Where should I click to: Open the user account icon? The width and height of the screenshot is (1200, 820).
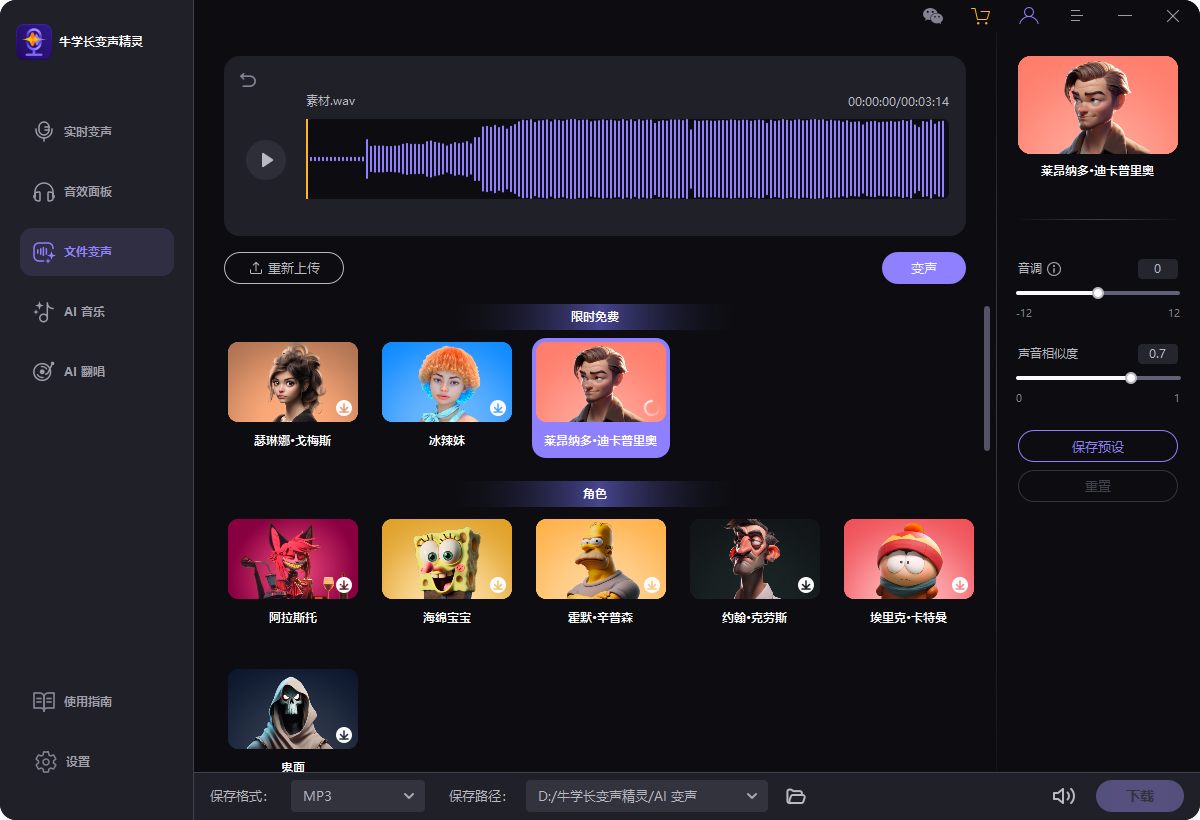point(1028,16)
